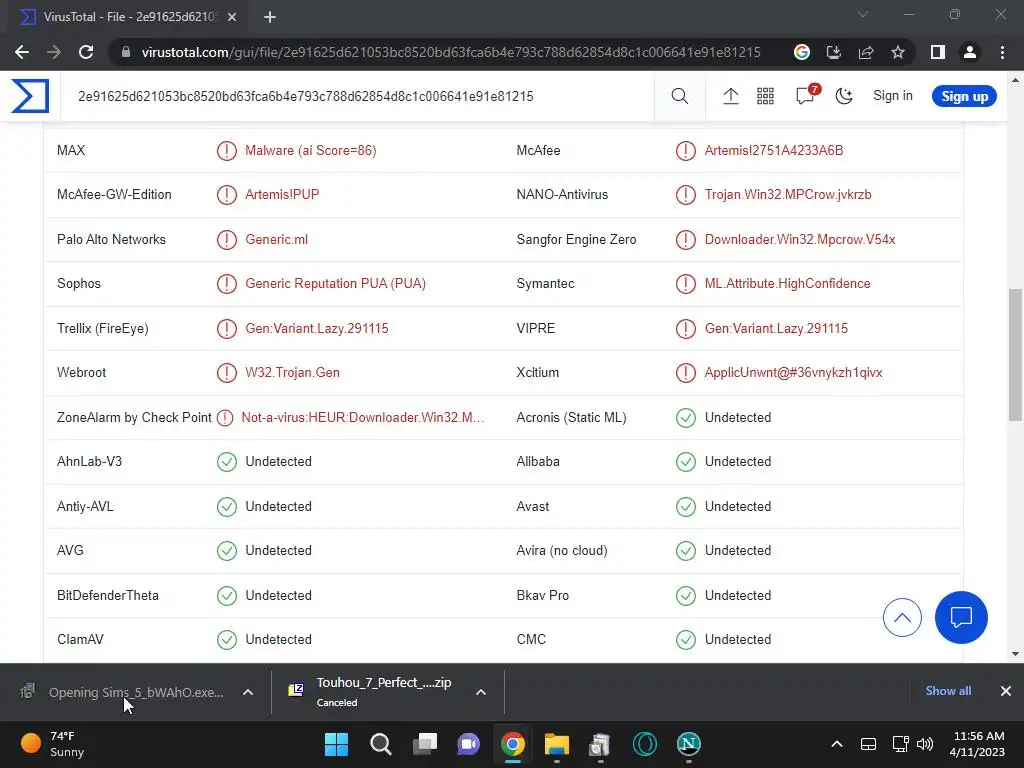
Task: Open the Windows Start menu
Action: [x=336, y=744]
